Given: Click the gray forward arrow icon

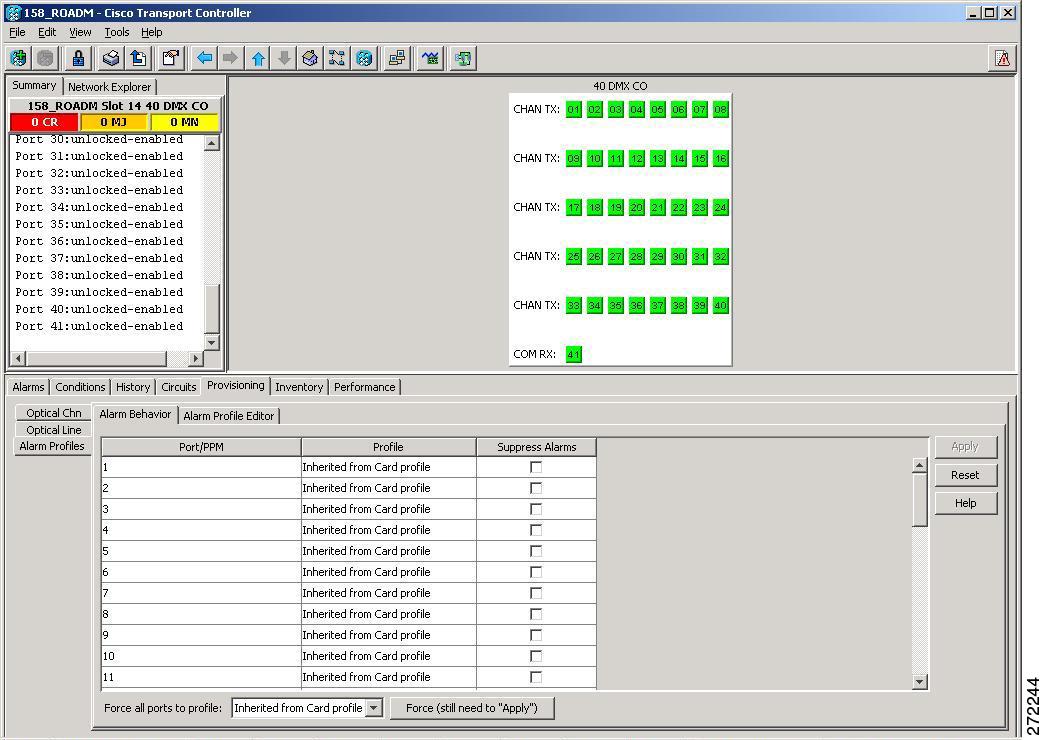Looking at the screenshot, I should pyautogui.click(x=230, y=58).
